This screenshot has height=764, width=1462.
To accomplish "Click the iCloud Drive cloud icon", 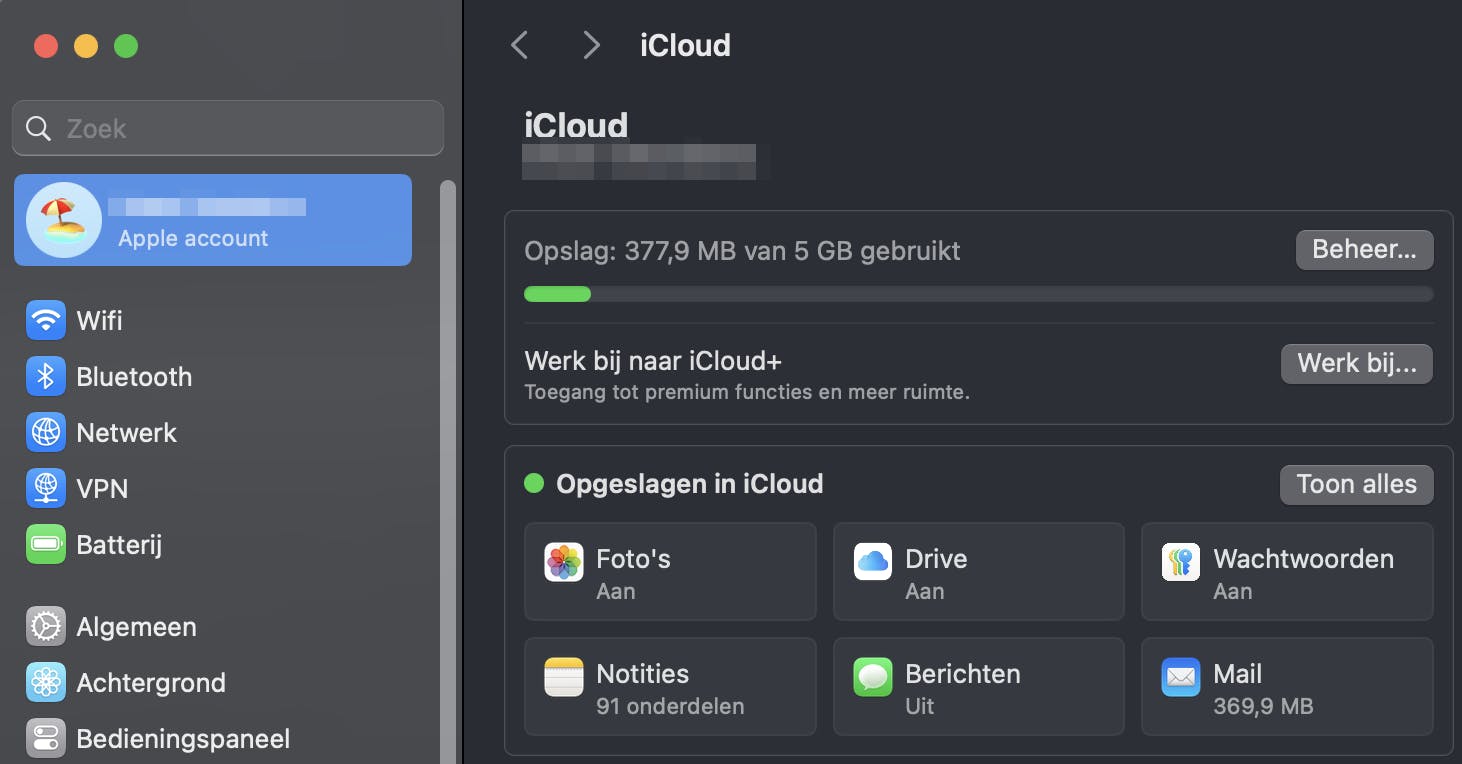I will 873,562.
